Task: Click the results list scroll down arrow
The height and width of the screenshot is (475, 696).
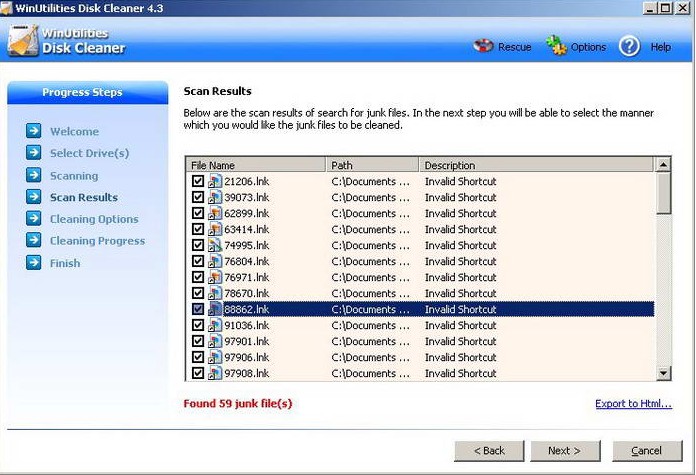Action: [x=663, y=373]
